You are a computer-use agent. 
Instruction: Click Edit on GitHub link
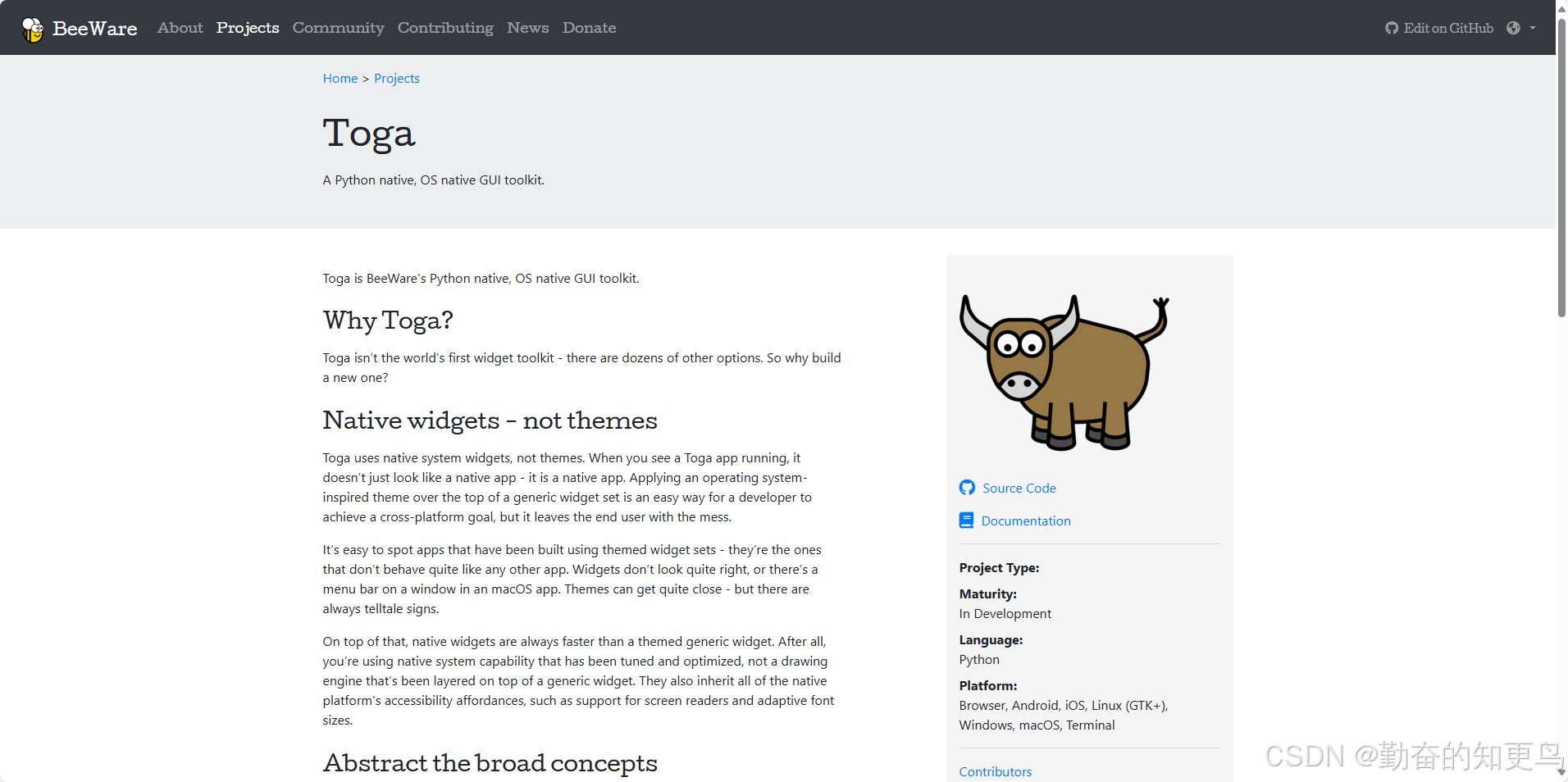[x=1448, y=28]
